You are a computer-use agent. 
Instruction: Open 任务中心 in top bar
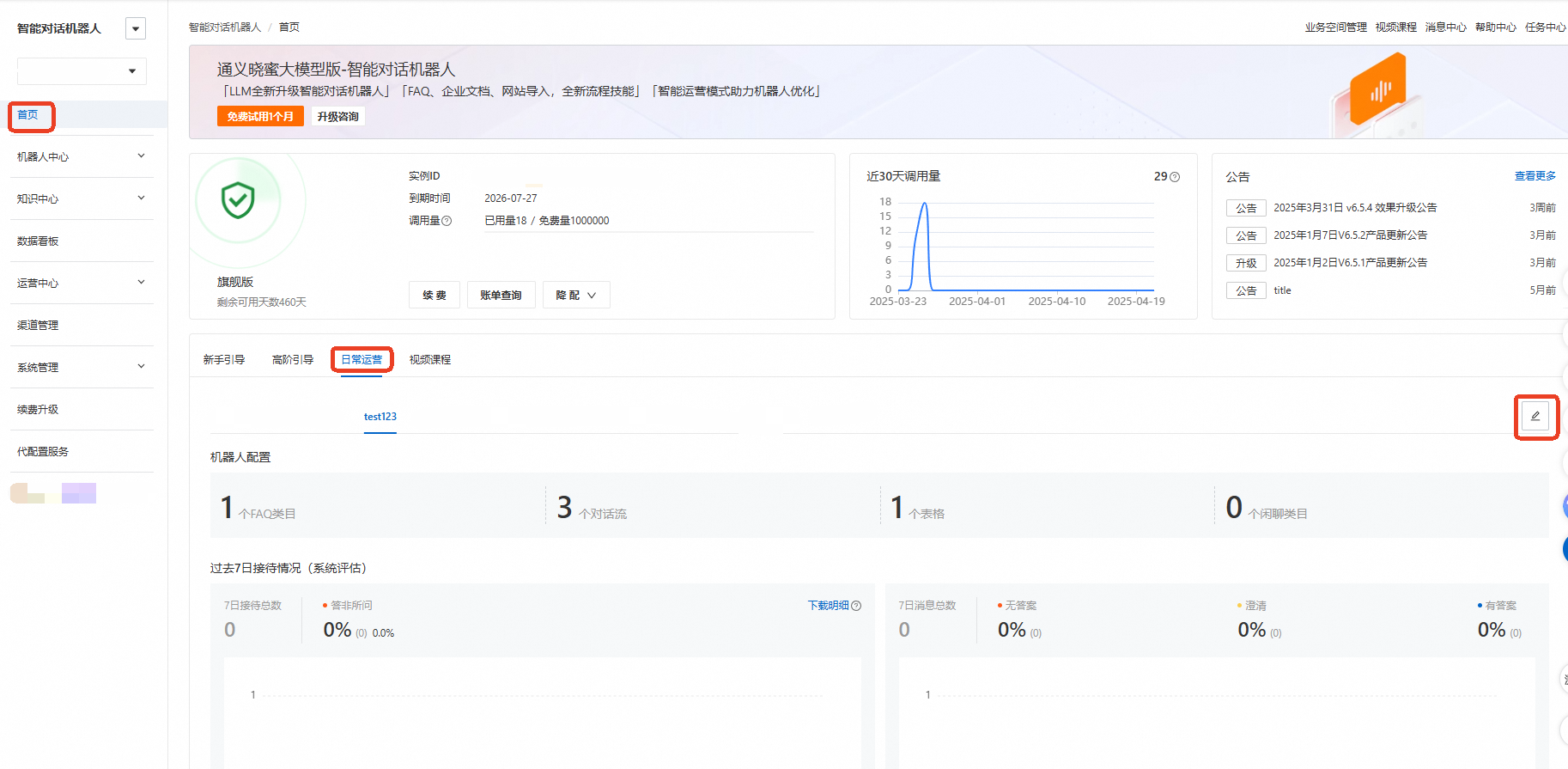point(1546,27)
